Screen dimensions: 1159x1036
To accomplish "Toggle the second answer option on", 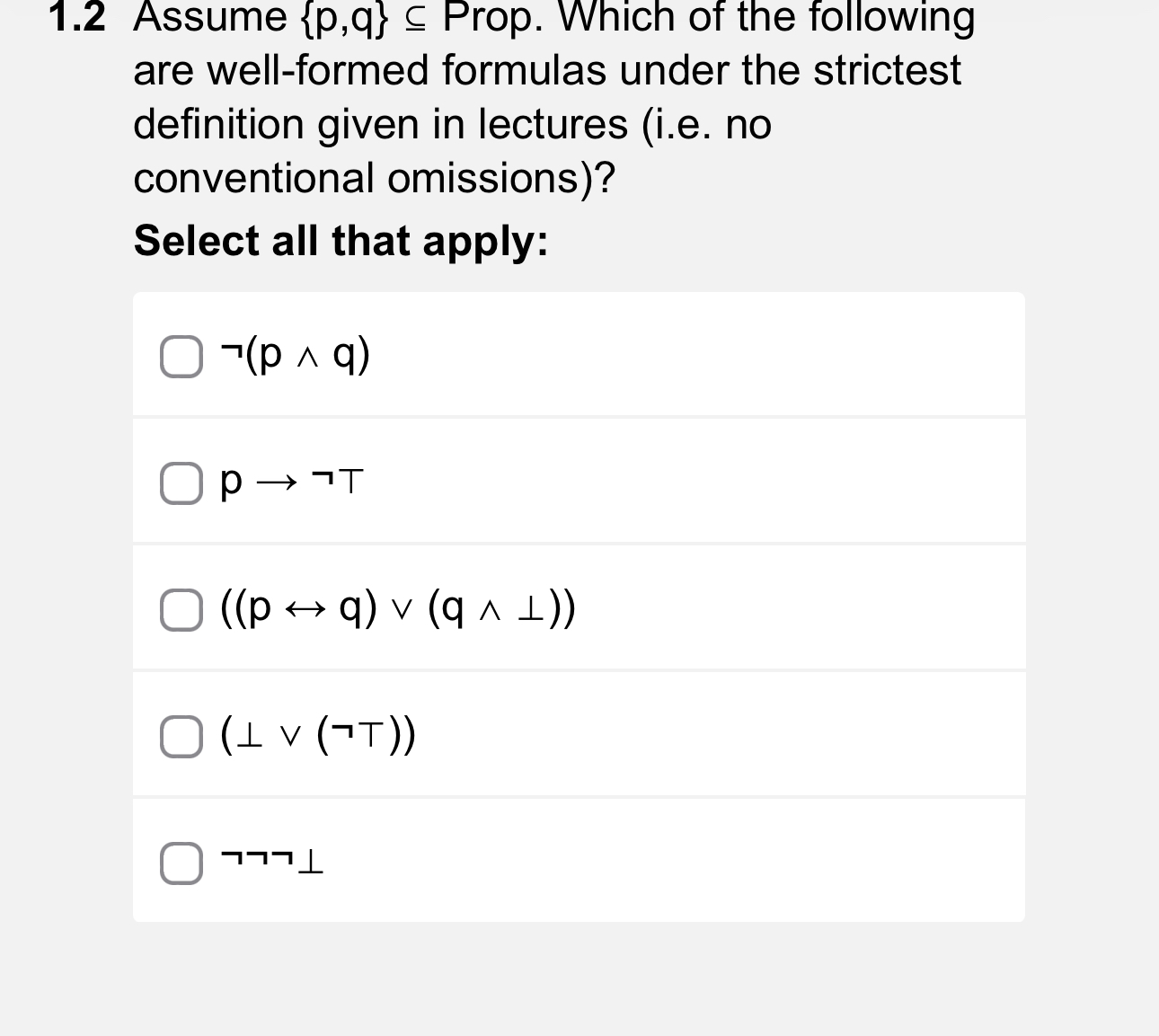I will click(x=181, y=483).
